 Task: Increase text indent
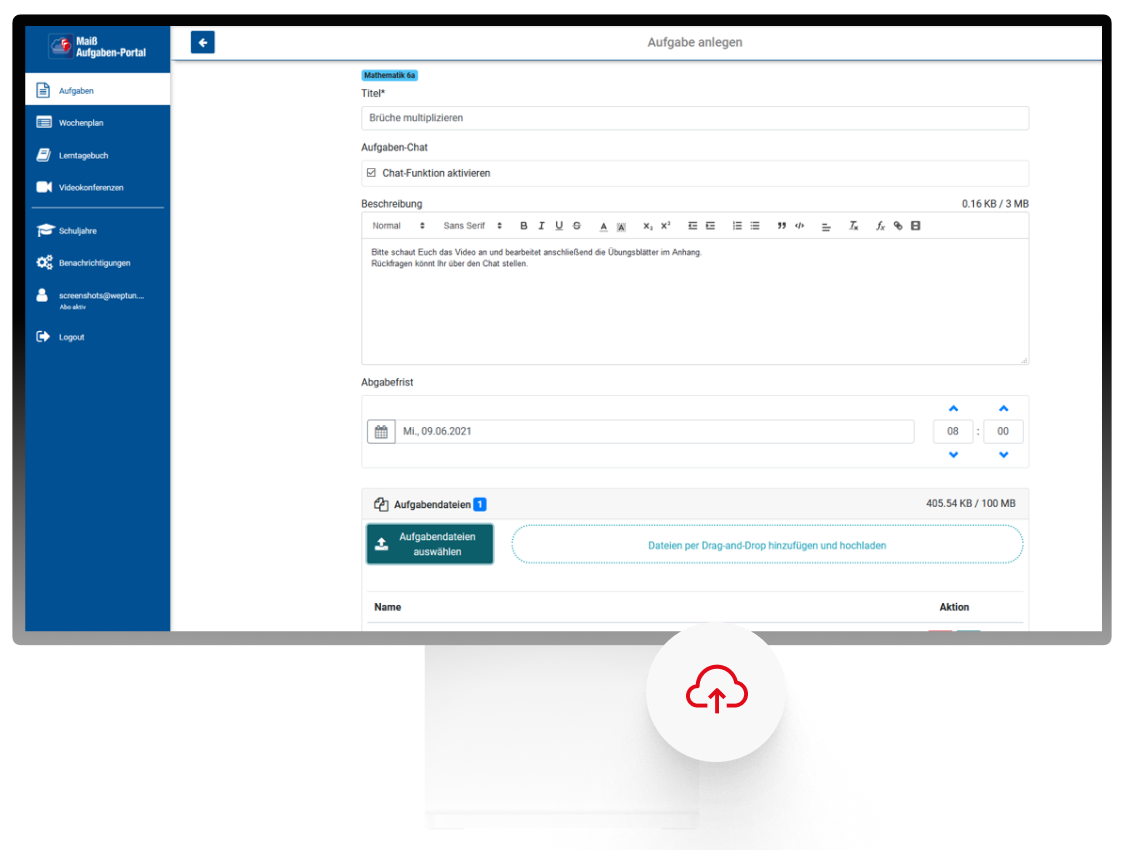coord(710,226)
